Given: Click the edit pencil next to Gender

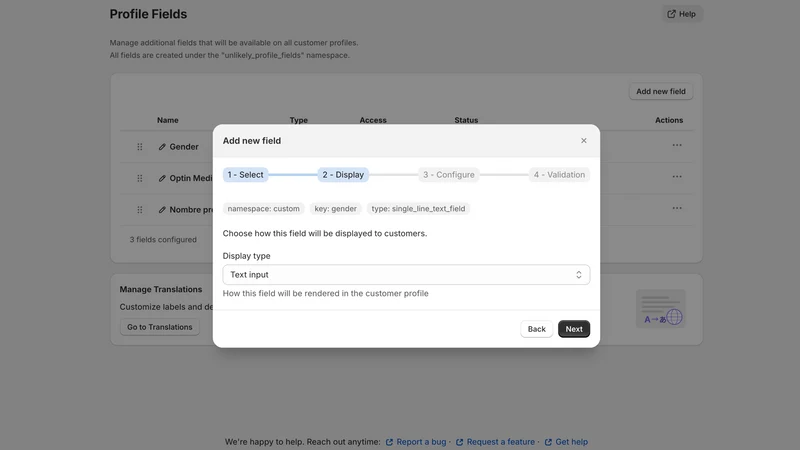Looking at the screenshot, I should coord(162,147).
